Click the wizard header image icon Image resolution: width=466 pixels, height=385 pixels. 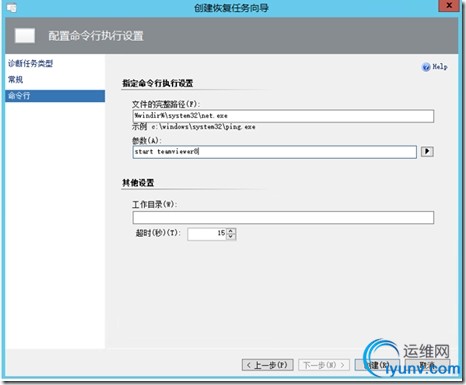[25, 36]
